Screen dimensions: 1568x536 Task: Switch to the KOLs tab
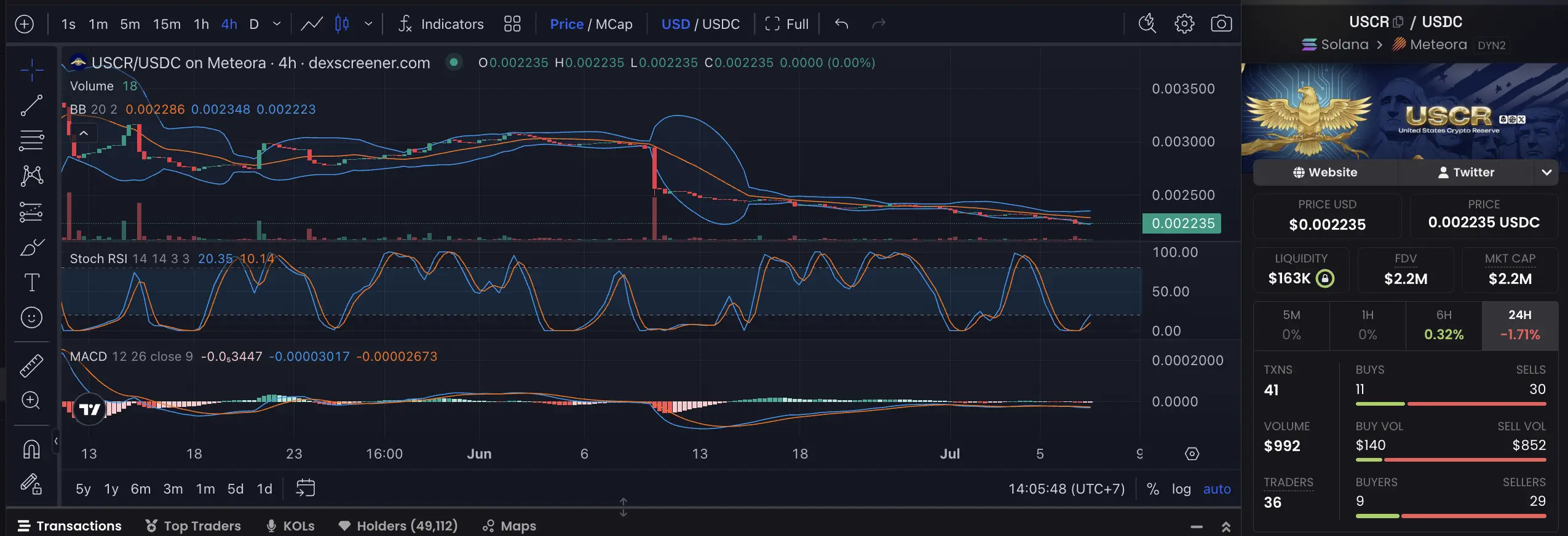click(x=290, y=526)
